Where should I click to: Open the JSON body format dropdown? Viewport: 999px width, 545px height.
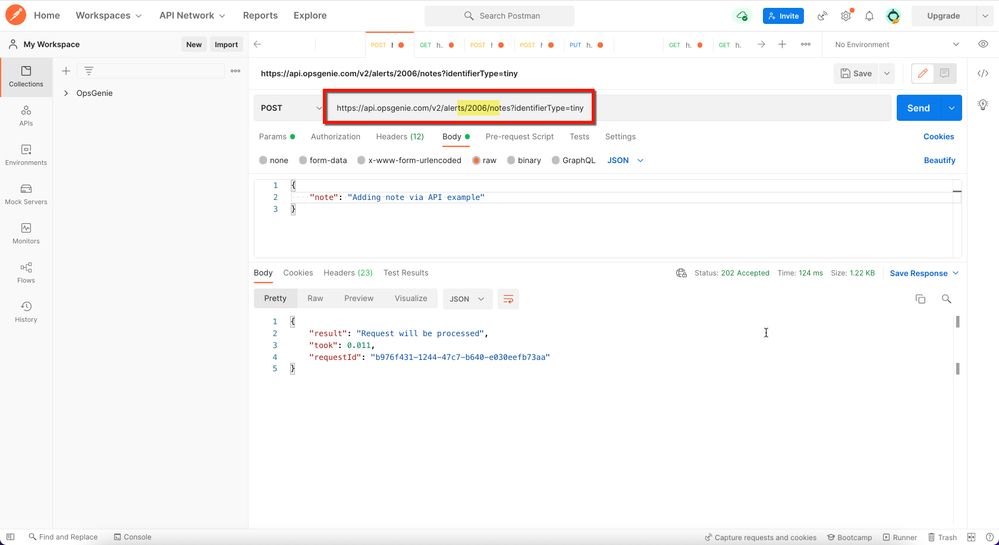[x=625, y=161]
